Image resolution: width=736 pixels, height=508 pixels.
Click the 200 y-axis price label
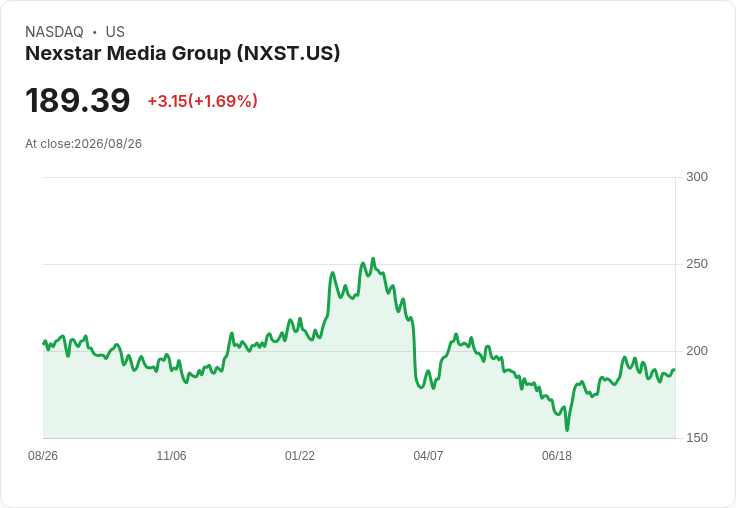697,351
